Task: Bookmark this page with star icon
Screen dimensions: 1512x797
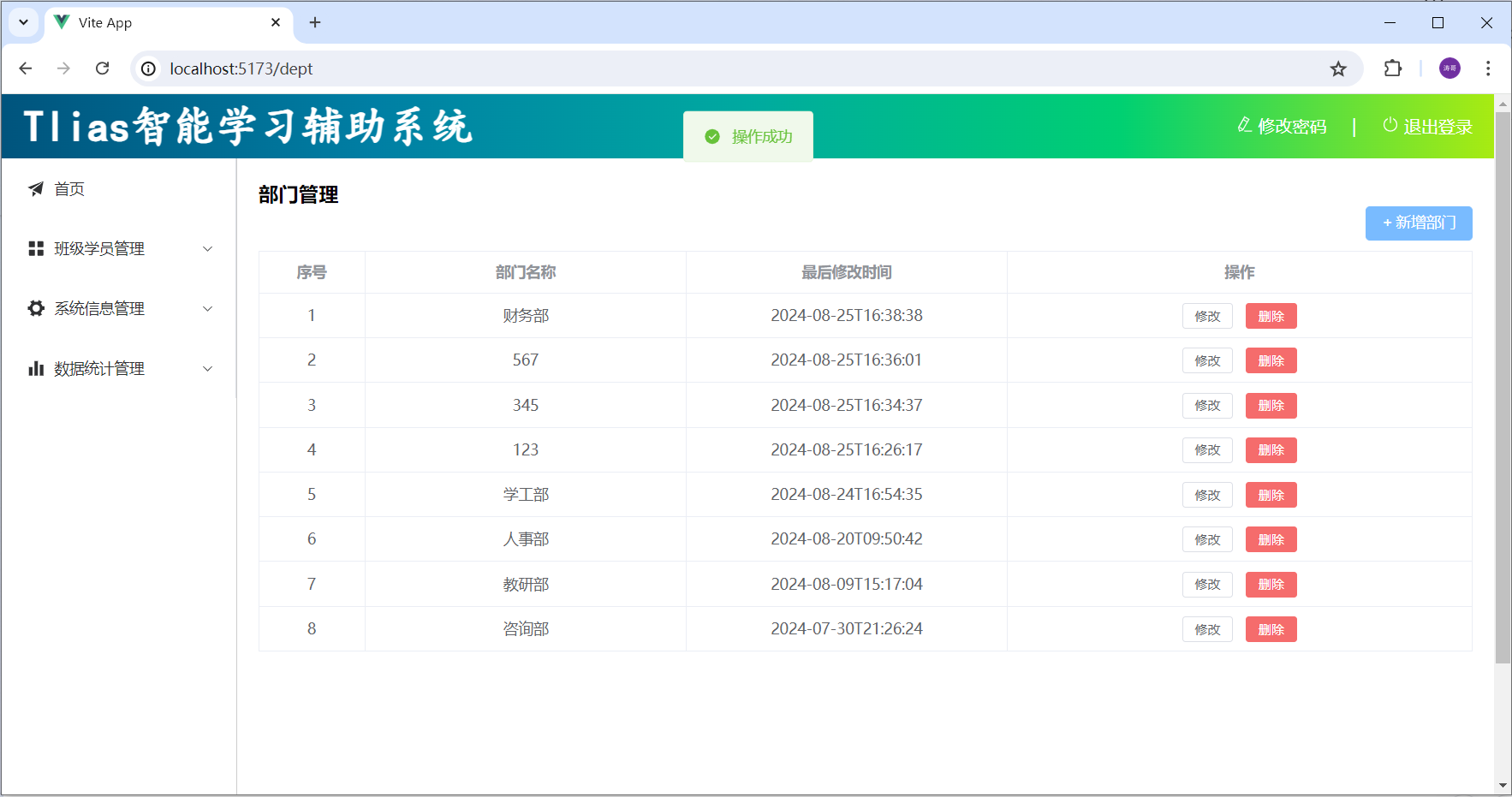Action: (x=1338, y=68)
